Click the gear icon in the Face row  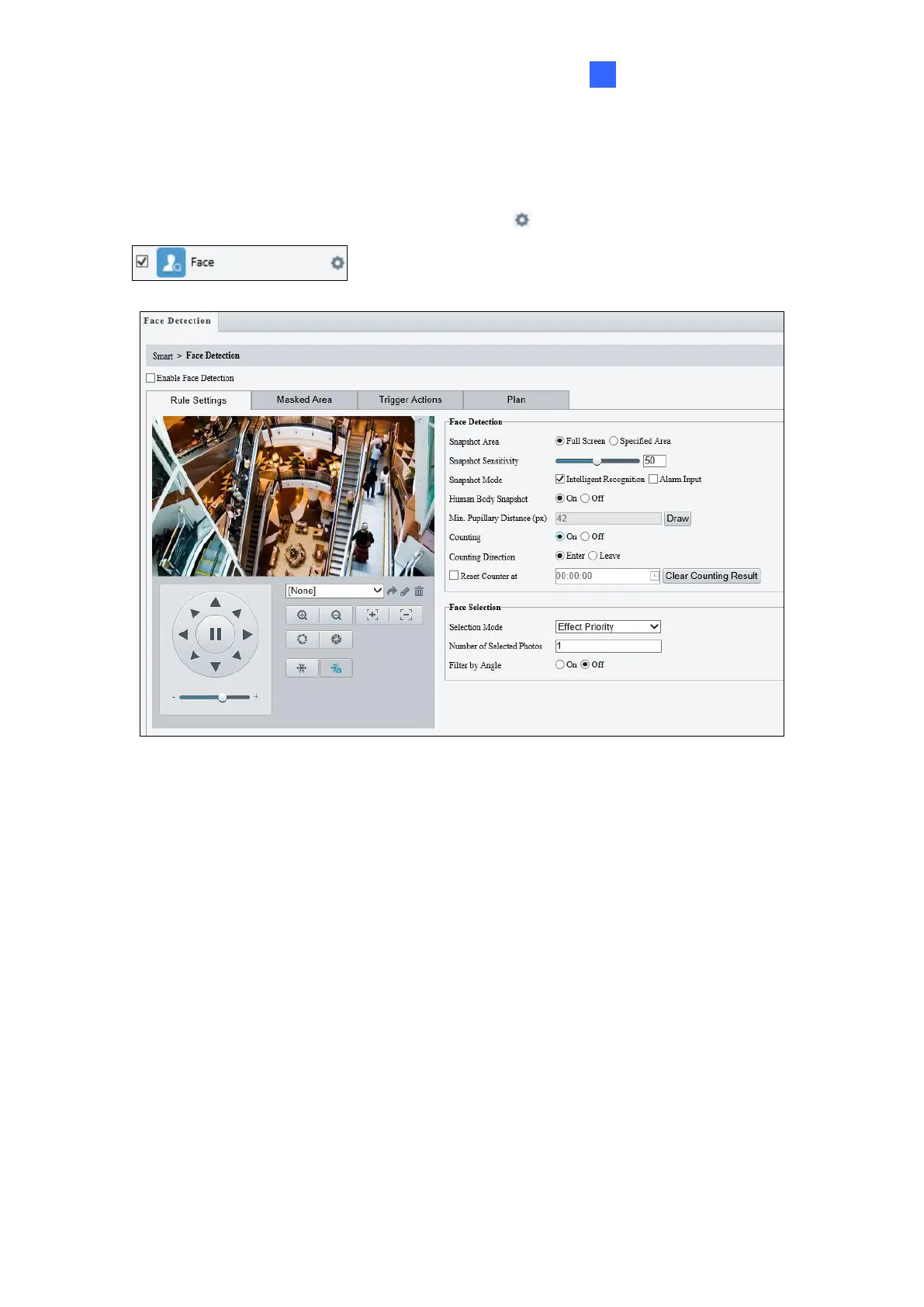337,263
